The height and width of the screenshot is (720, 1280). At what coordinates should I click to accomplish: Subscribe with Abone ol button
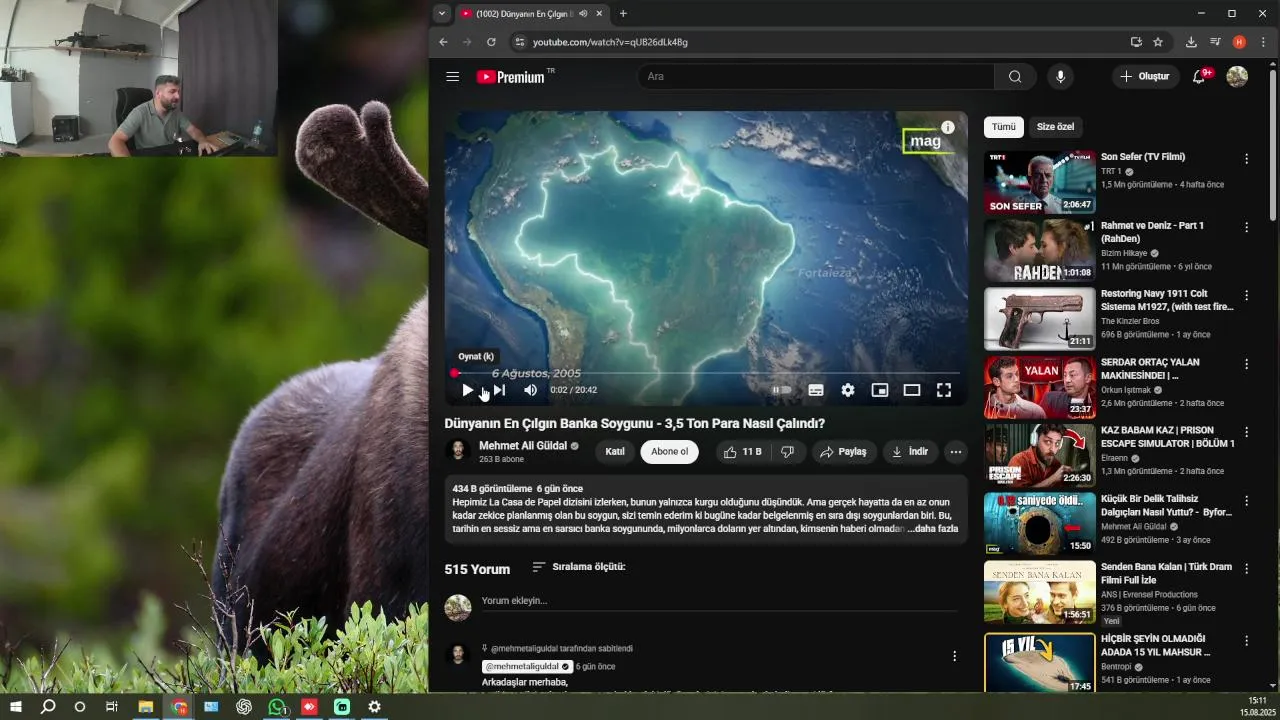click(x=670, y=452)
